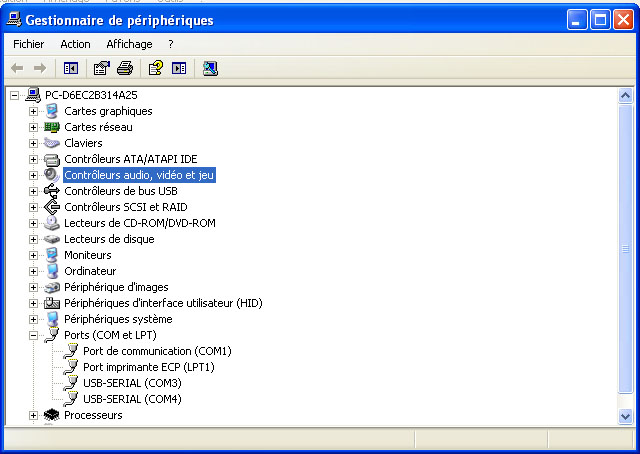Click the Processeurs chip icon
The image size is (640, 454).
click(52, 415)
